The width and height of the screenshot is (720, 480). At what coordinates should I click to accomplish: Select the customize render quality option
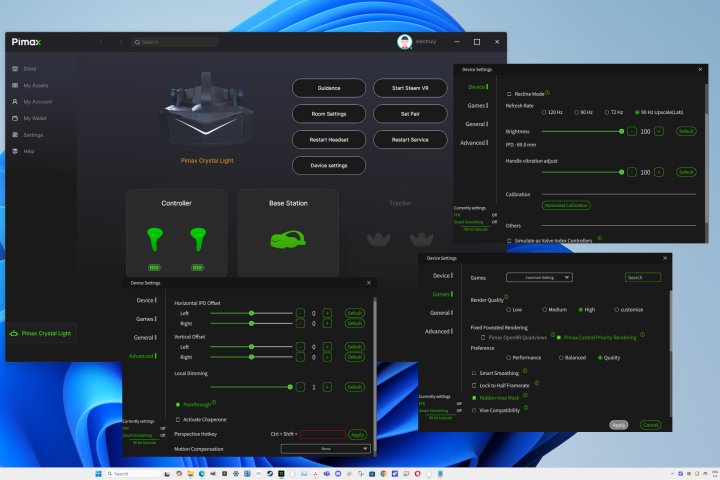pos(616,310)
